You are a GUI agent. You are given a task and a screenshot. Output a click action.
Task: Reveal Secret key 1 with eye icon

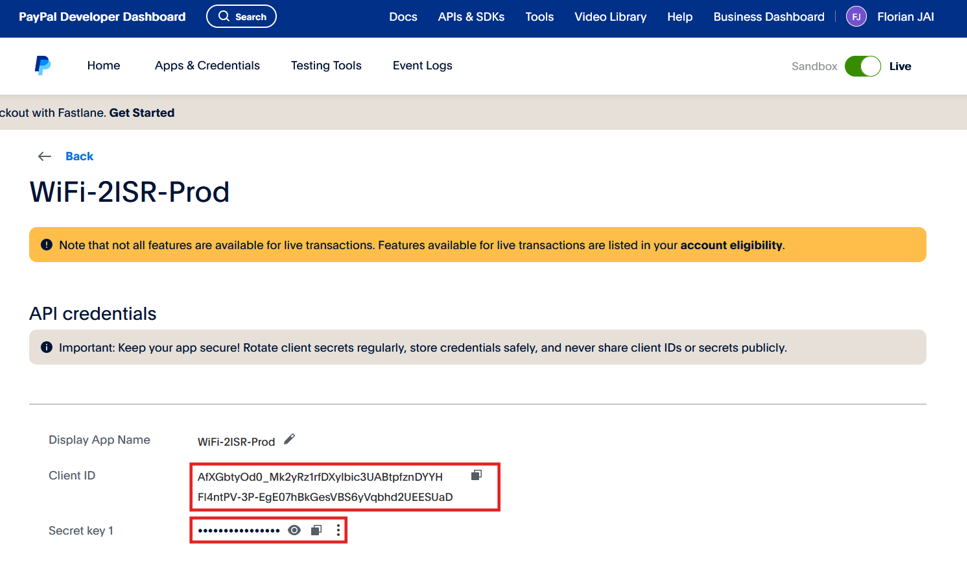[x=294, y=531]
